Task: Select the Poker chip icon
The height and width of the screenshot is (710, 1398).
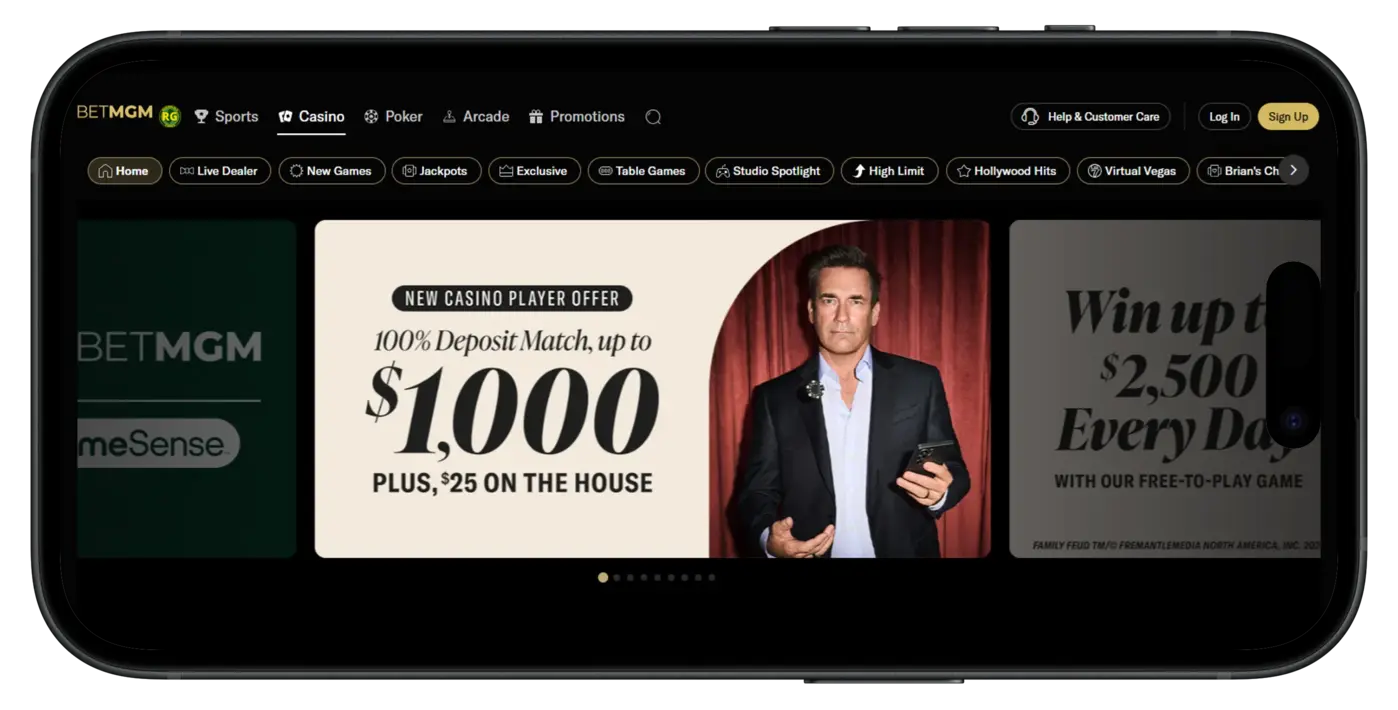Action: [369, 116]
